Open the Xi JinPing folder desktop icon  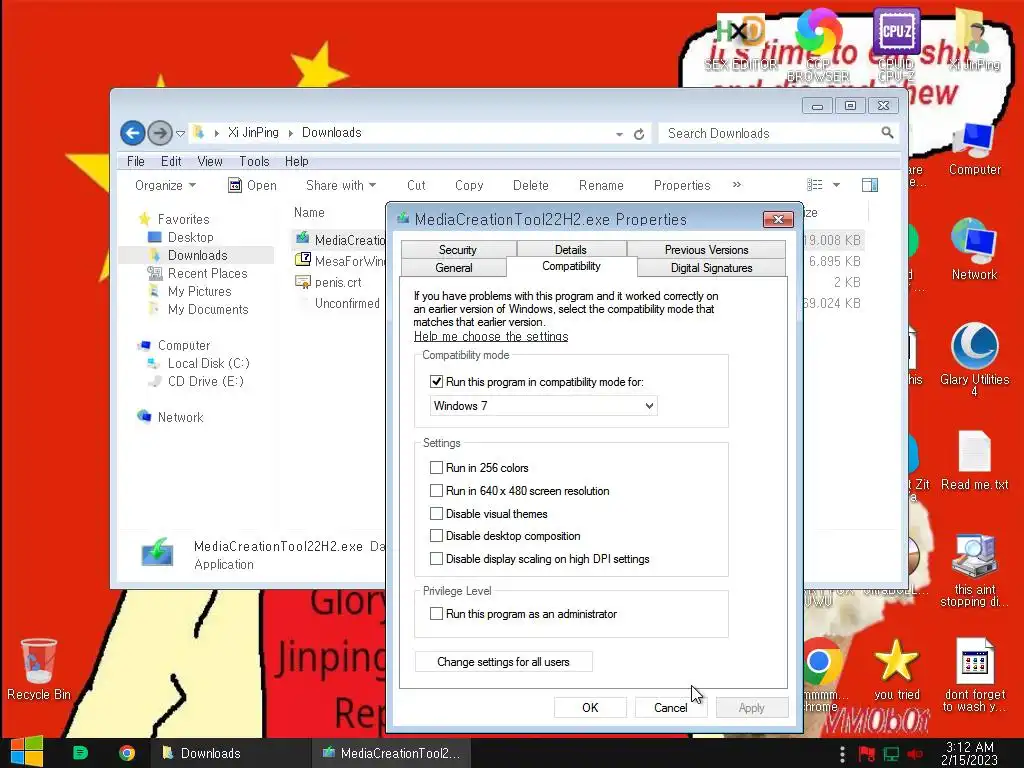974,38
